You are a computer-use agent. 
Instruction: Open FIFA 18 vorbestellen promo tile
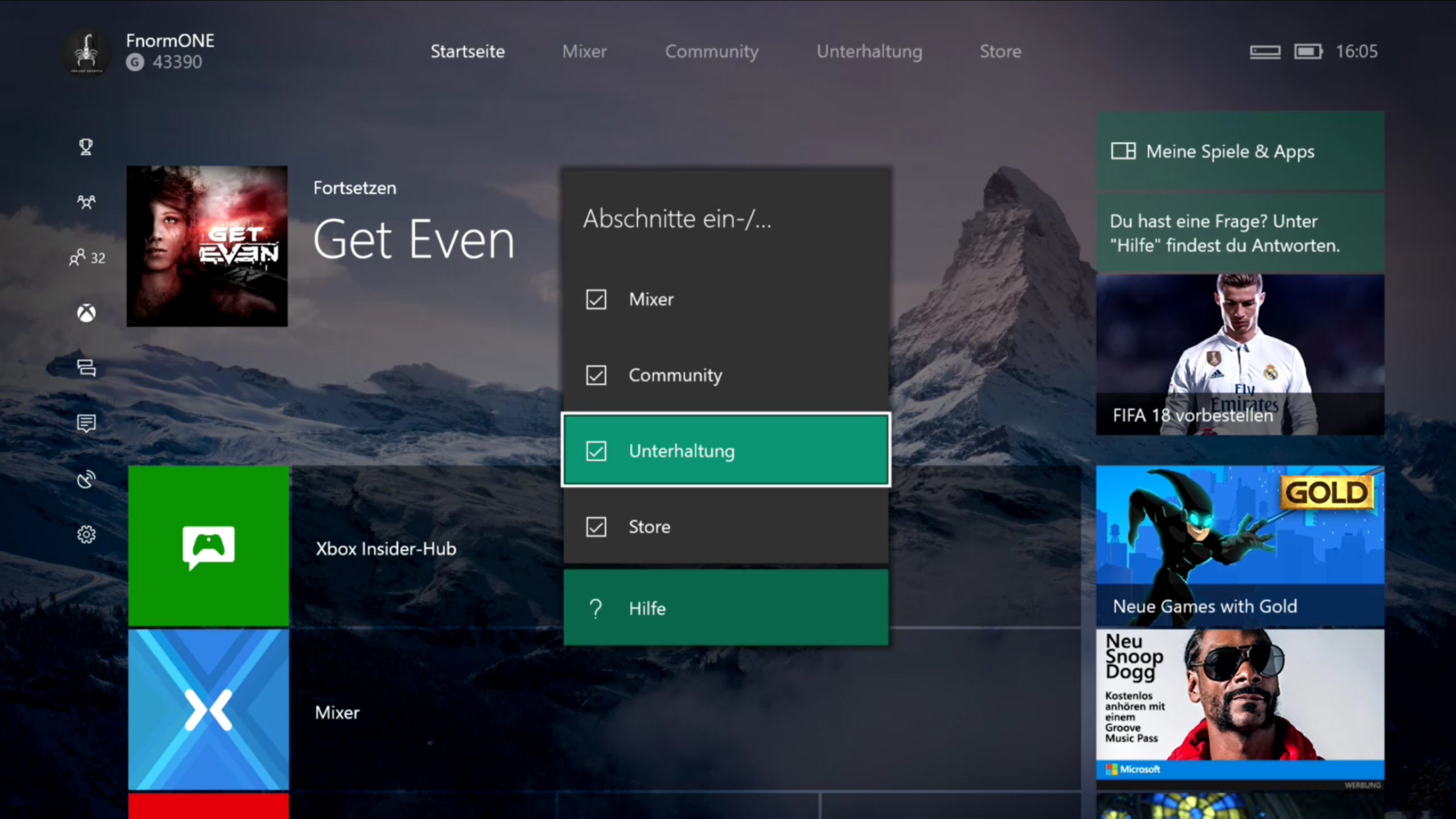point(1240,355)
